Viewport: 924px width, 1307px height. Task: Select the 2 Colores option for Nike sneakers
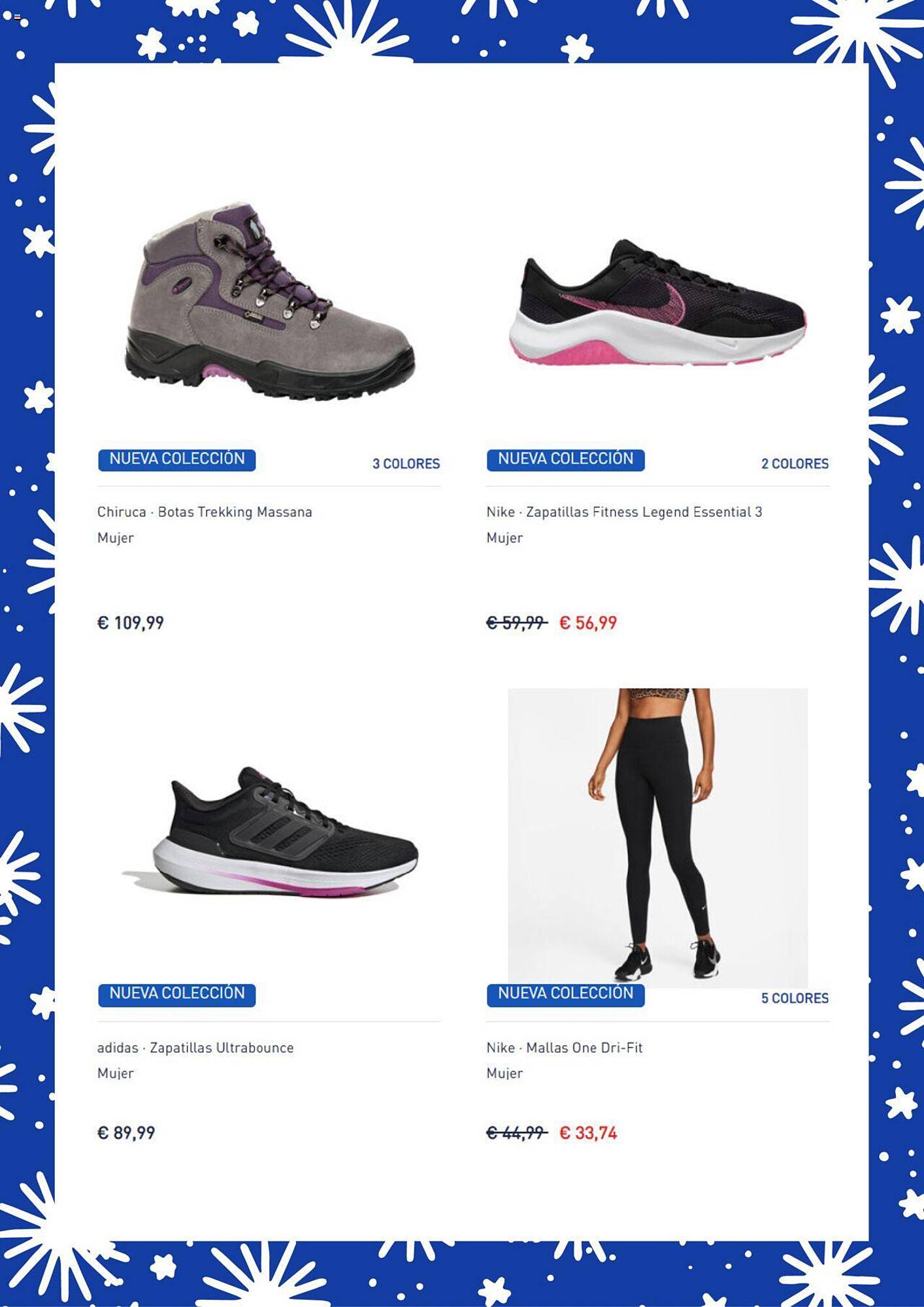(795, 463)
